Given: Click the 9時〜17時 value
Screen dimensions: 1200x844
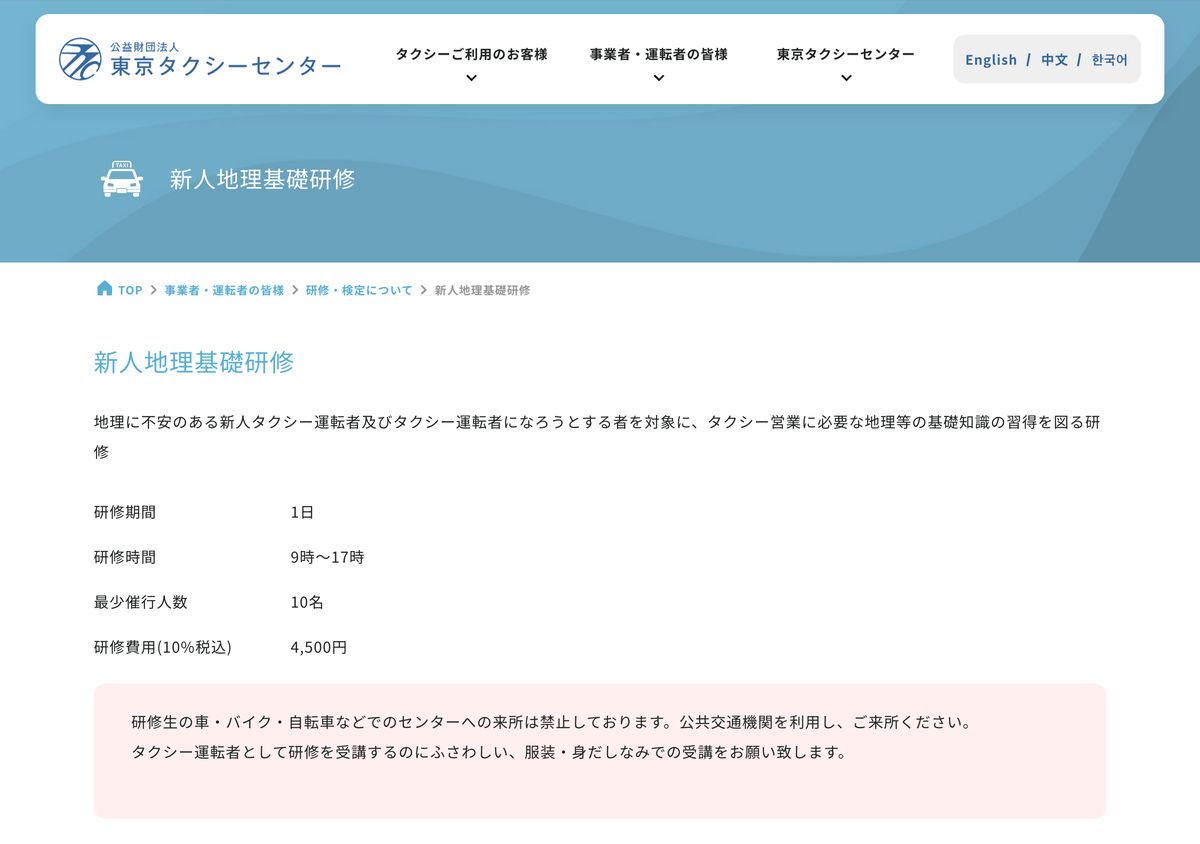Looking at the screenshot, I should coord(327,557).
